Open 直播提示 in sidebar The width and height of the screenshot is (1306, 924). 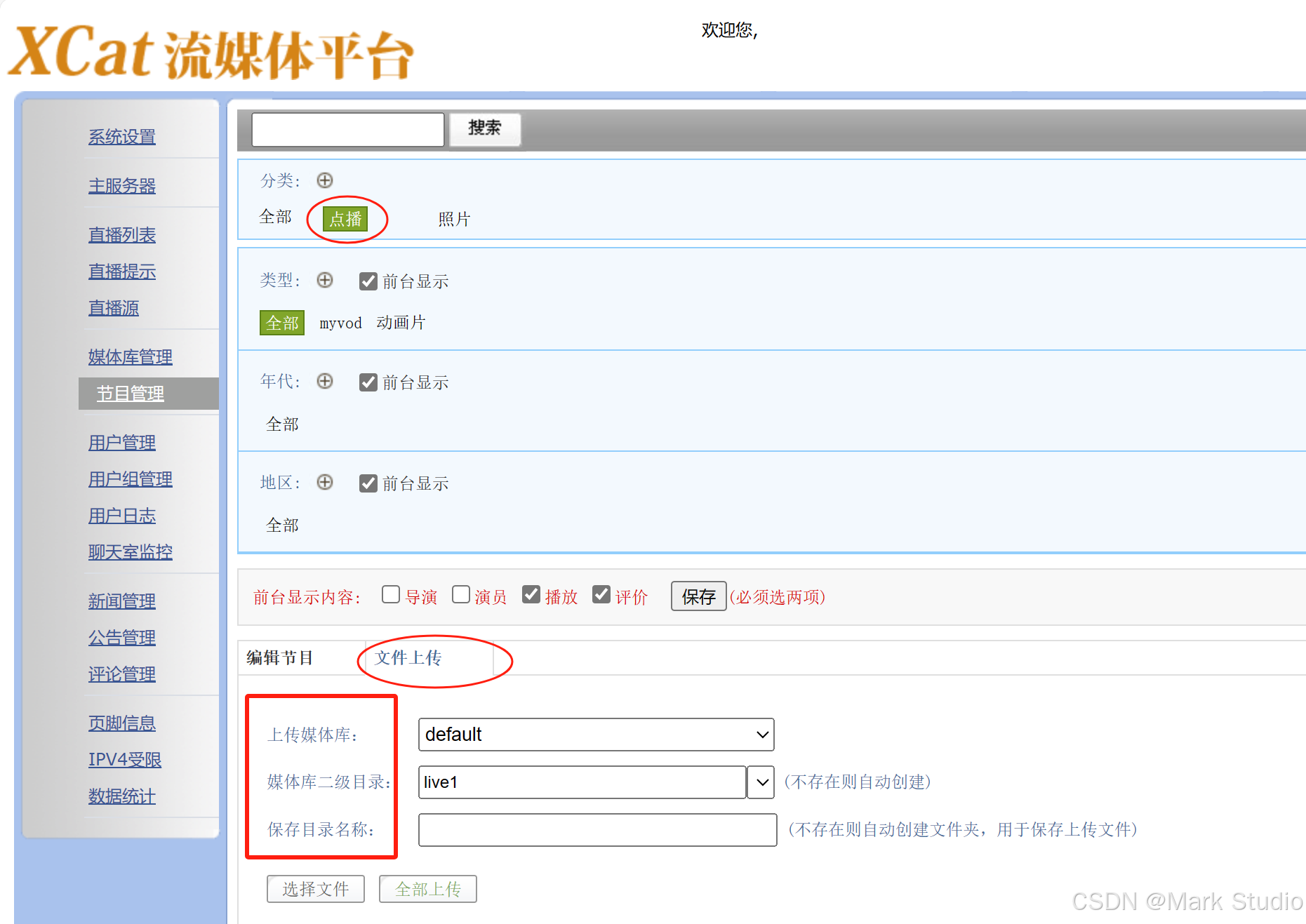point(122,272)
